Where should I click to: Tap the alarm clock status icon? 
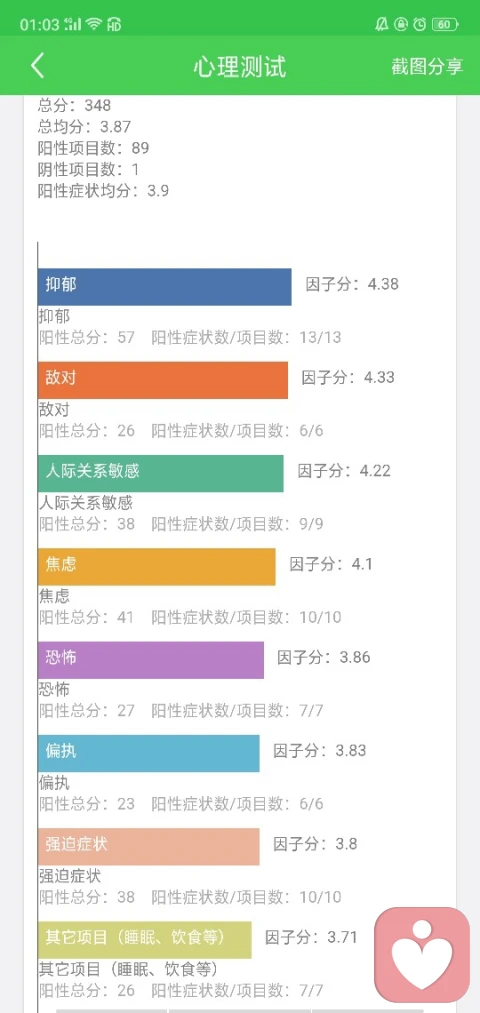click(420, 25)
